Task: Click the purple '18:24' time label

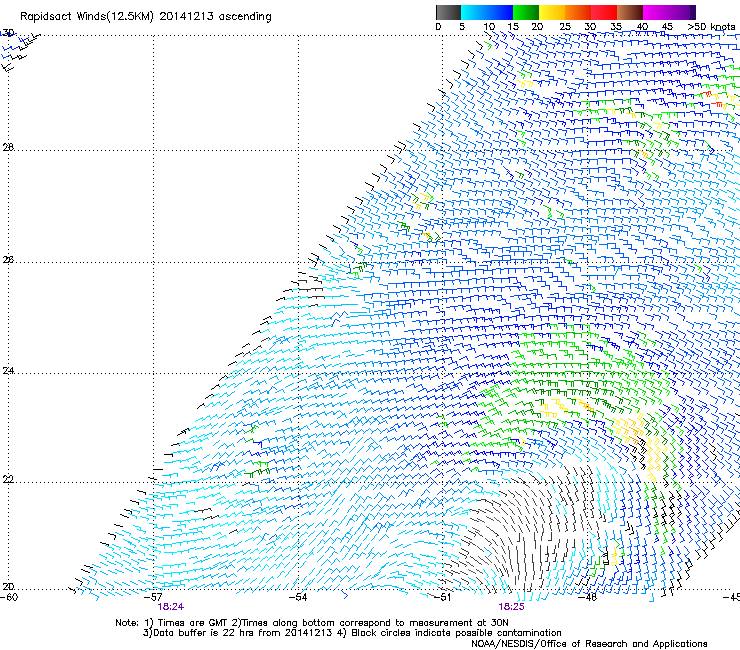Action: [171, 607]
